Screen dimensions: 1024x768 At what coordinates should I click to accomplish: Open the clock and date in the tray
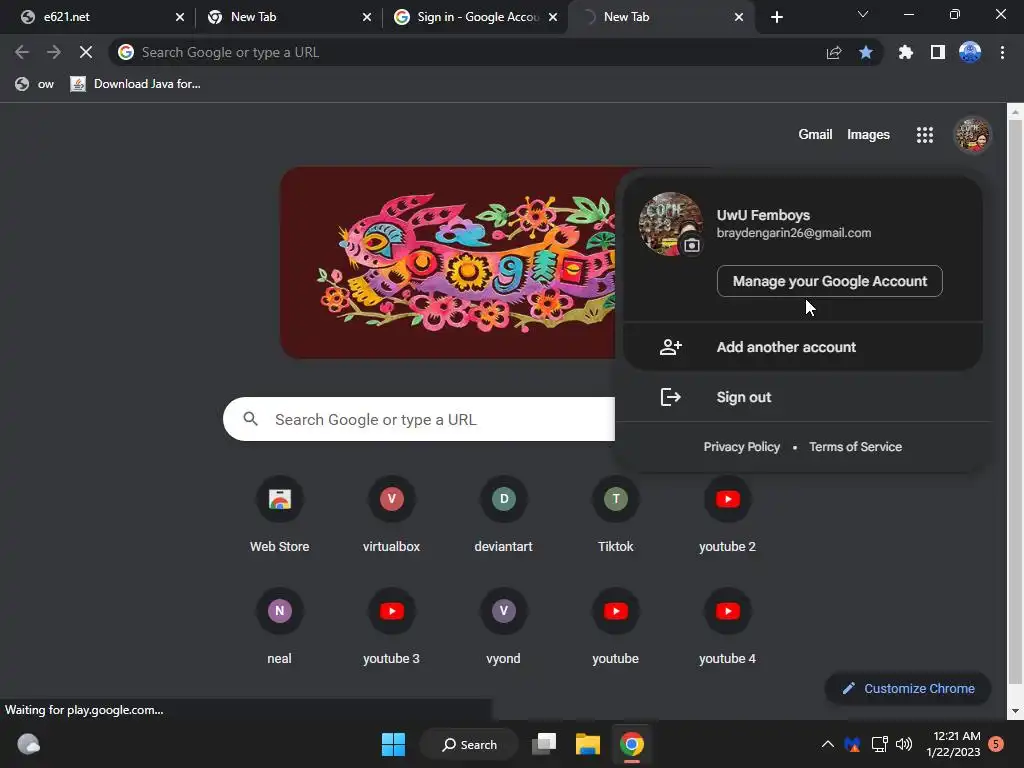[953, 744]
